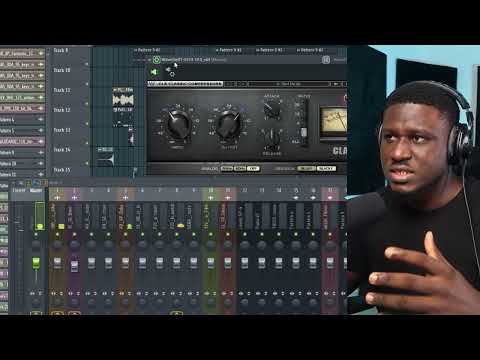The height and width of the screenshot is (360, 480).
Task: Toggle mute on mixer insert 12
Action: tap(245, 235)
